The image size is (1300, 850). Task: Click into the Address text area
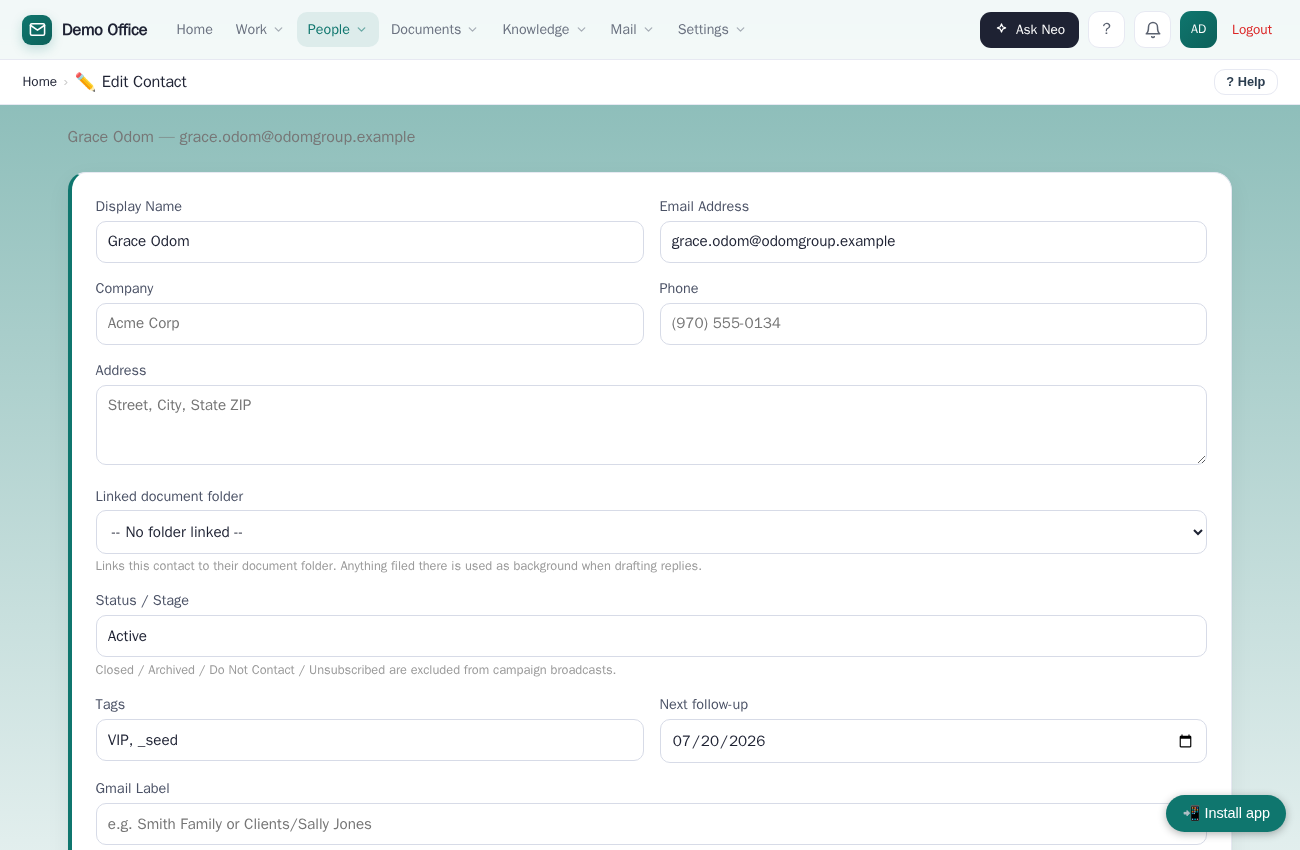click(x=651, y=425)
